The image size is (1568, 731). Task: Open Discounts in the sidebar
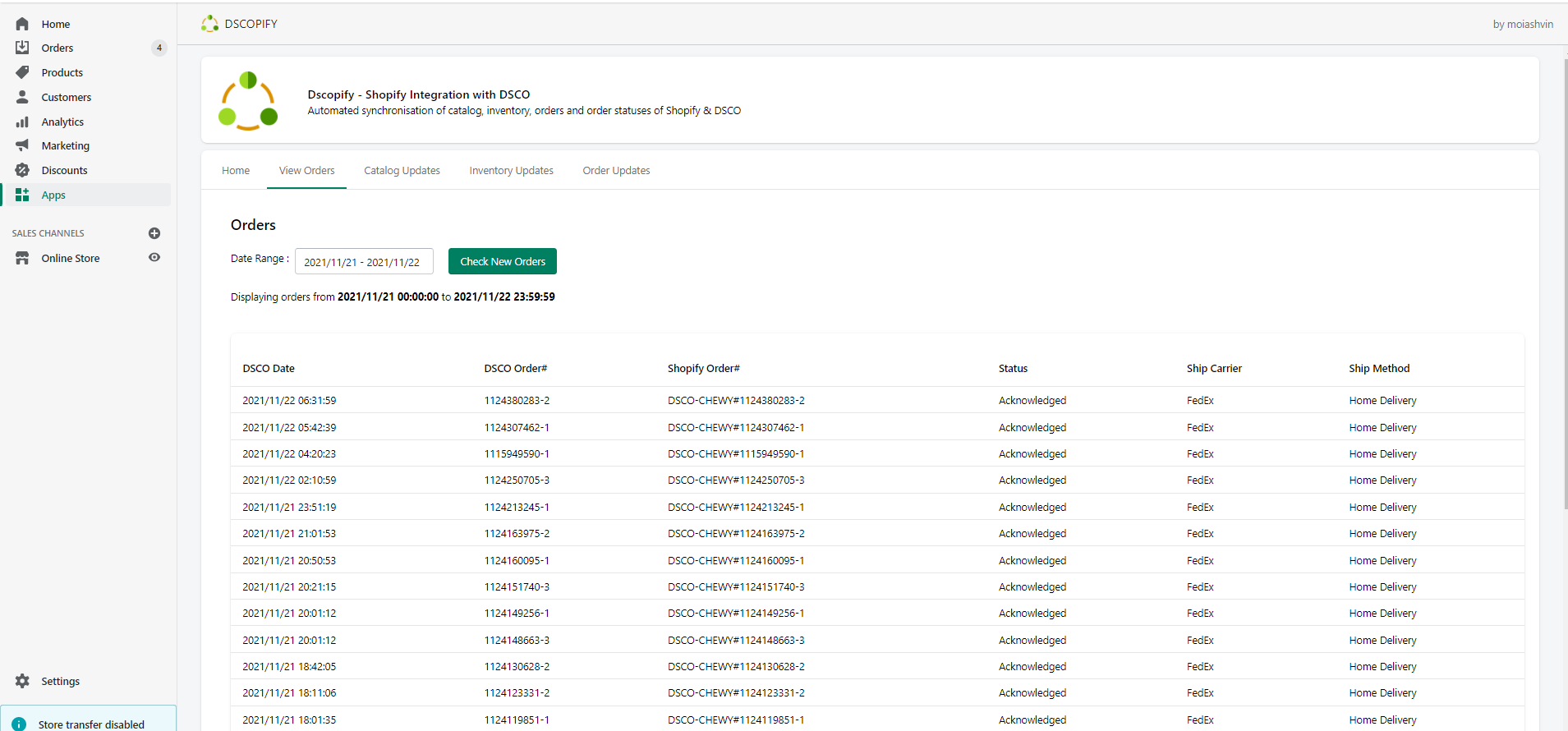pyautogui.click(x=65, y=170)
